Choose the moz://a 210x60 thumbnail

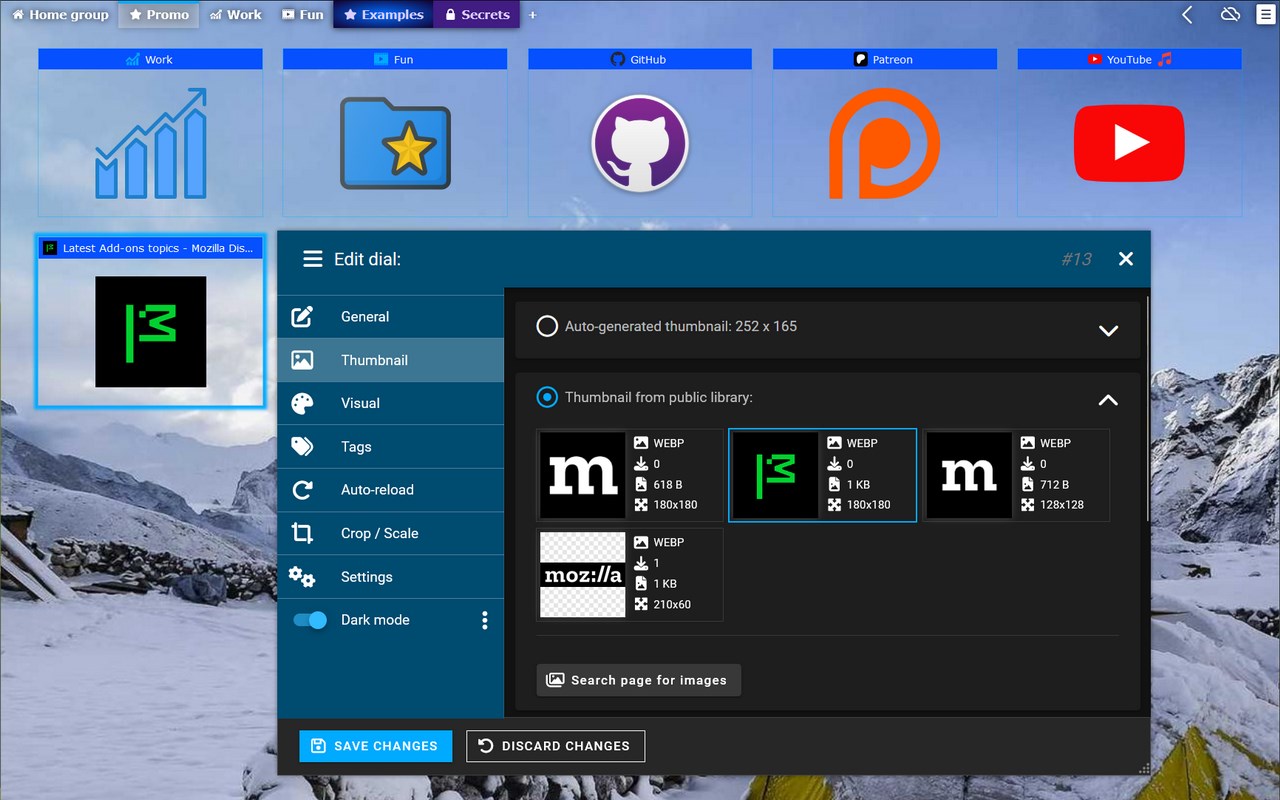pyautogui.click(x=629, y=574)
